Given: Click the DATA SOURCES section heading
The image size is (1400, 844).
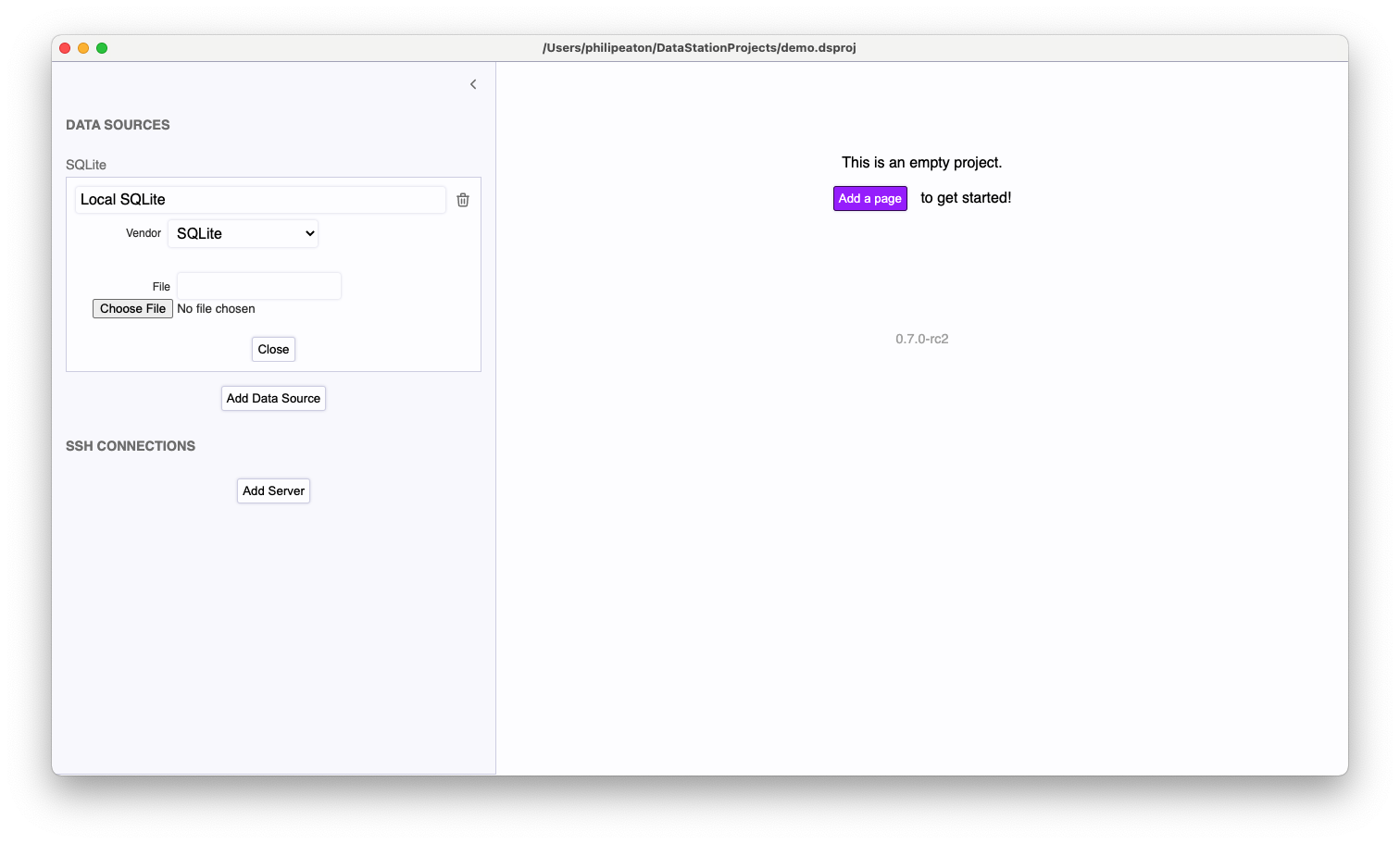Looking at the screenshot, I should [118, 124].
